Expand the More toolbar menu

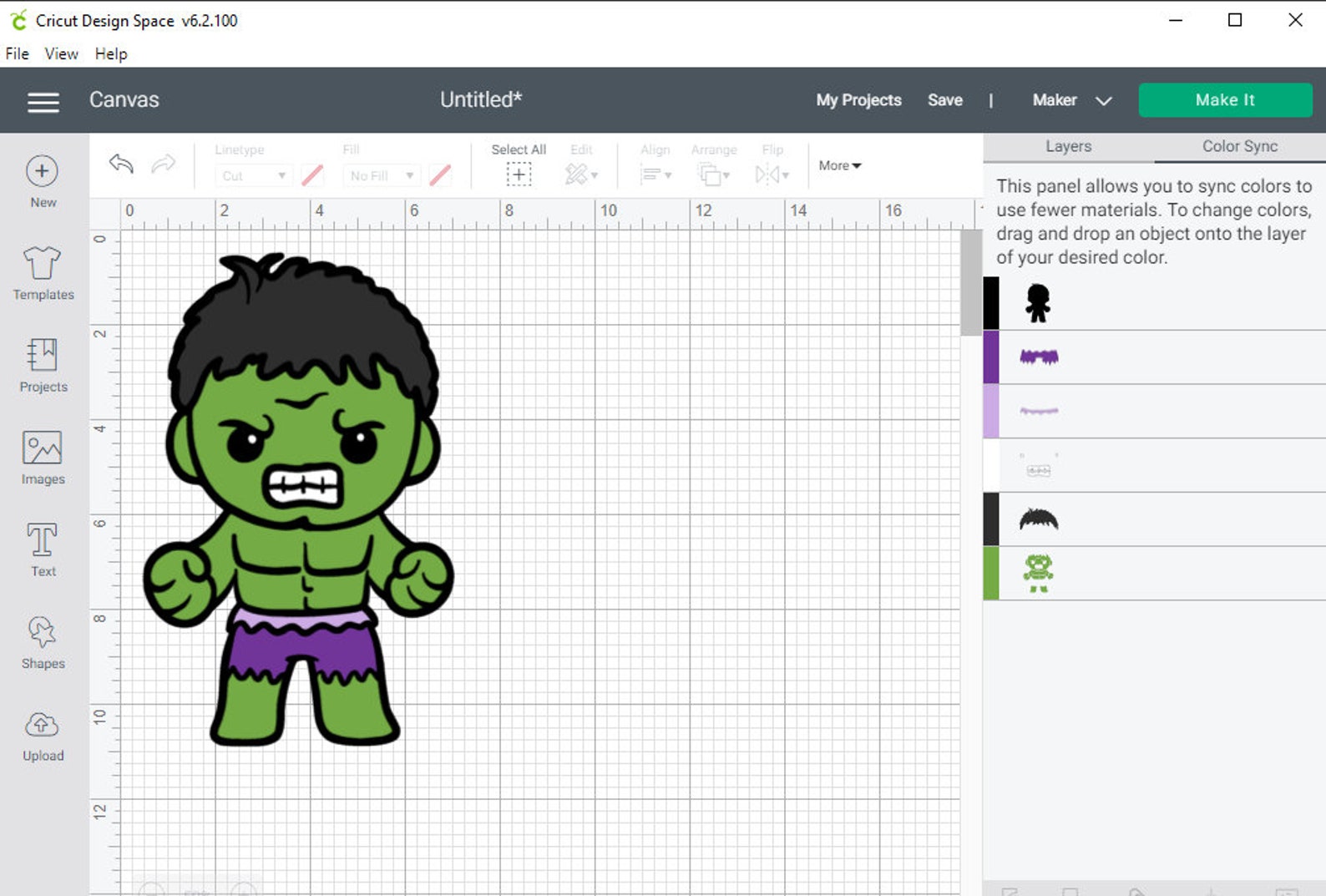click(x=839, y=165)
